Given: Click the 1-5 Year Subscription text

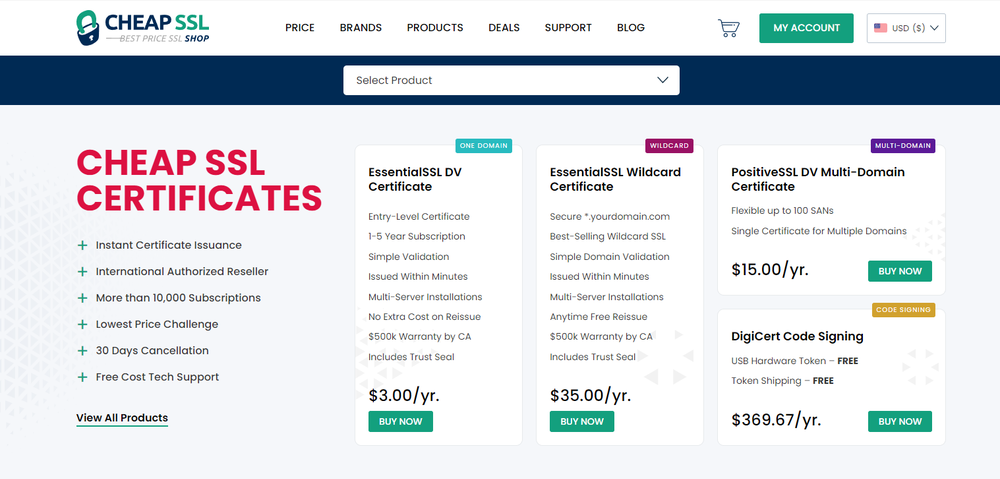Looking at the screenshot, I should coord(416,237).
